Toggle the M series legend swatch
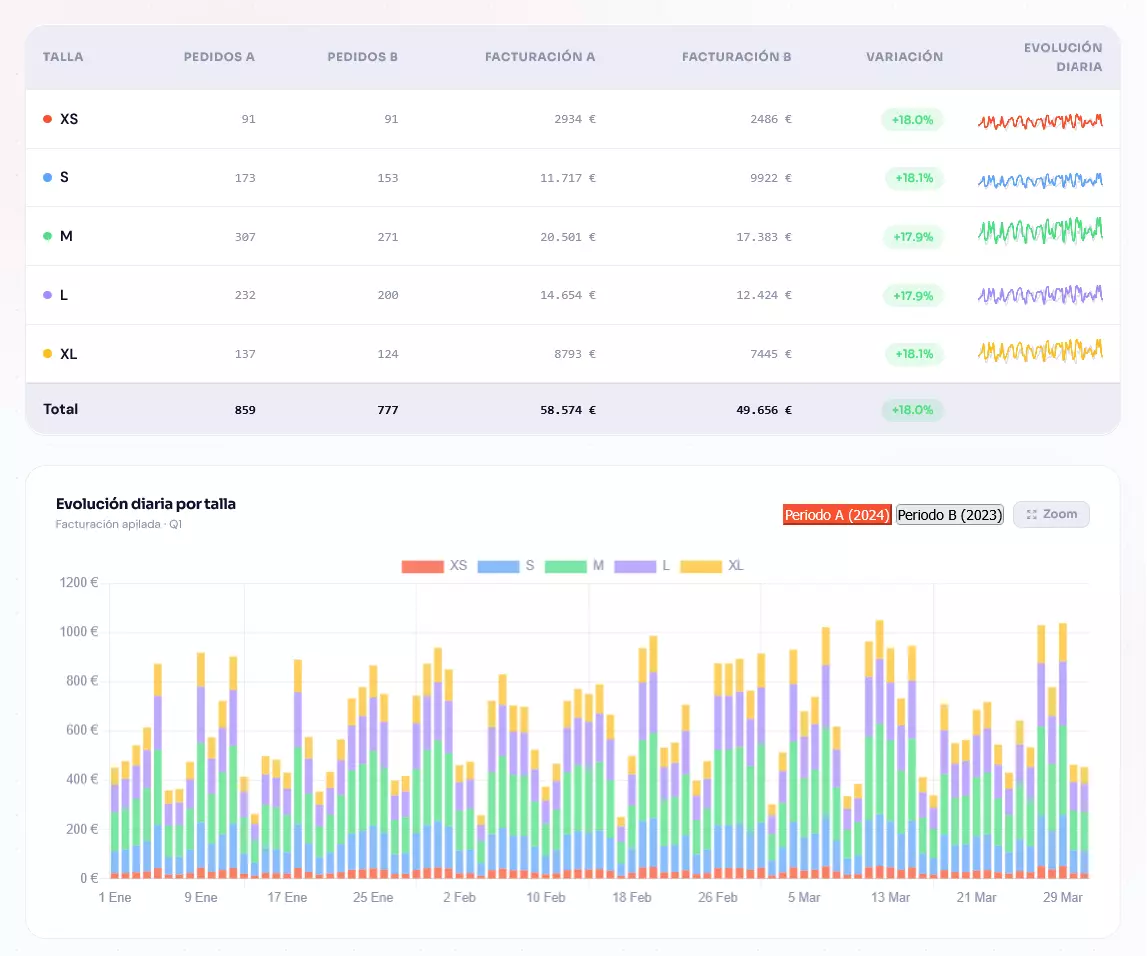The width and height of the screenshot is (1147, 956). click(564, 566)
